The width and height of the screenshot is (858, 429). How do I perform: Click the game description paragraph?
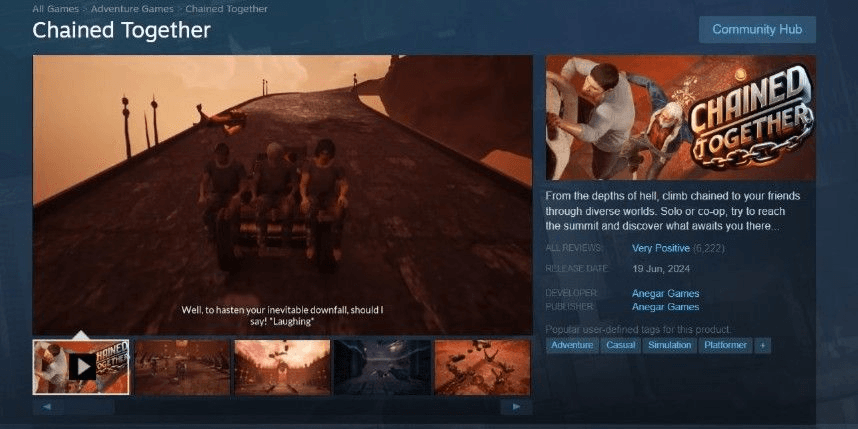673,211
